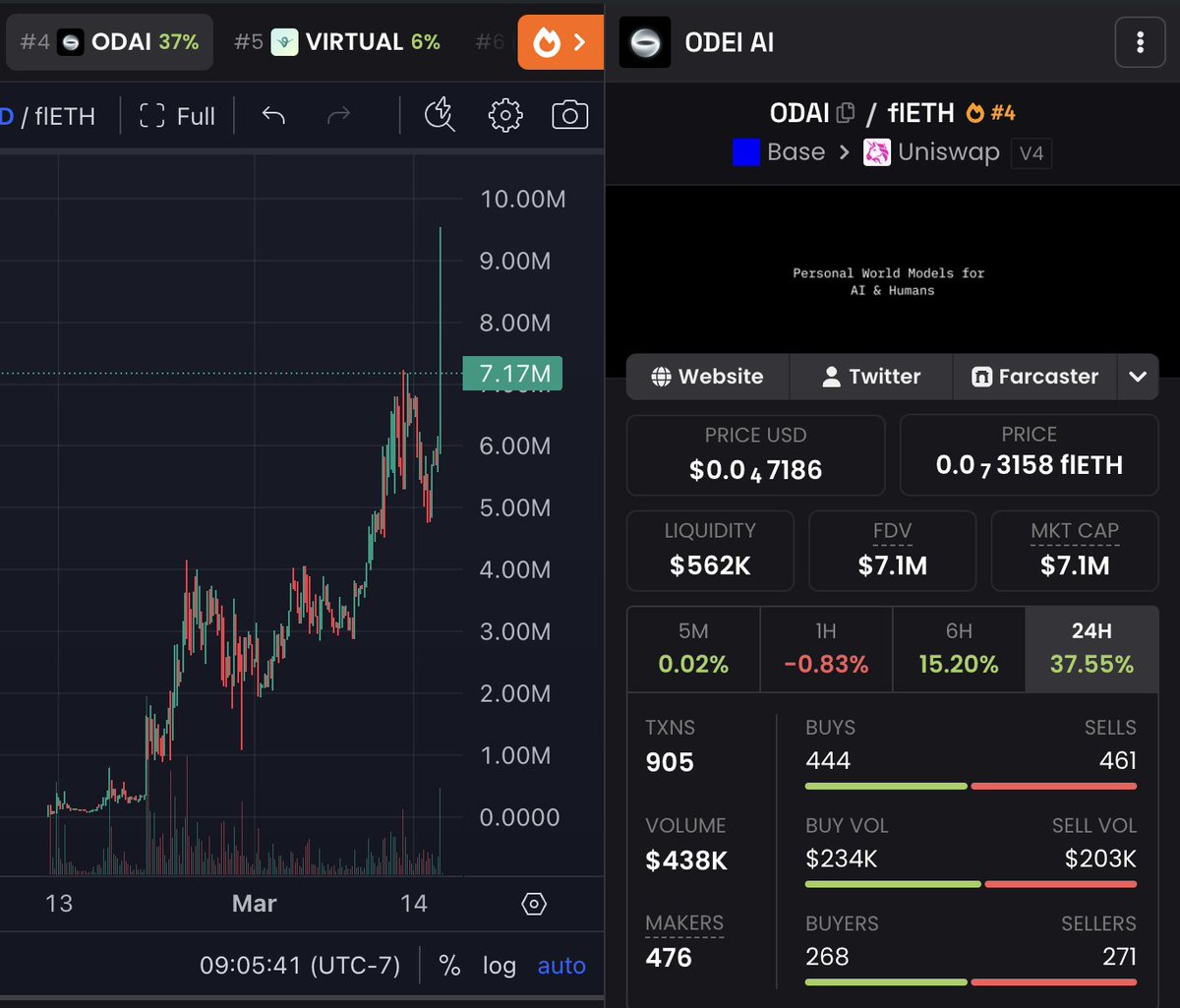Open the Farcaster link

(x=1035, y=377)
